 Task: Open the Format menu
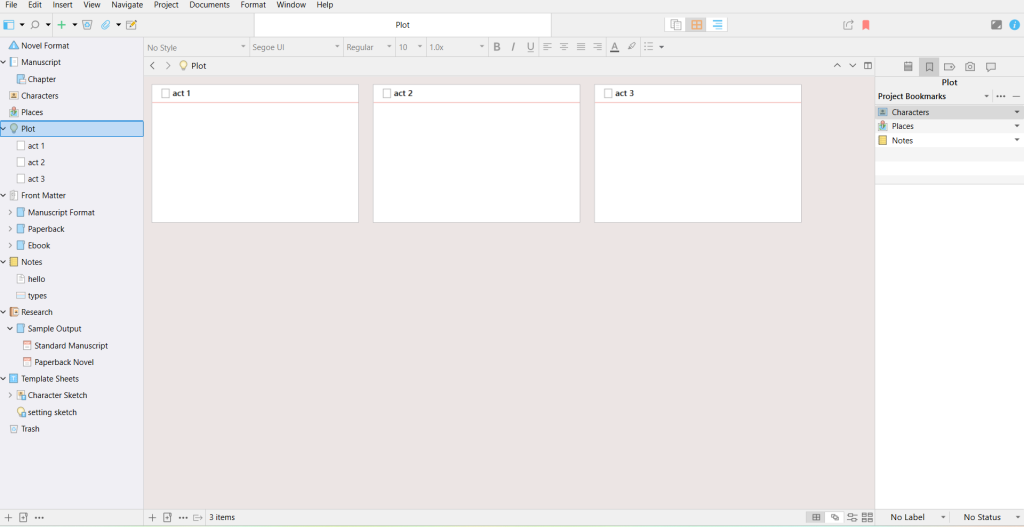(x=253, y=5)
